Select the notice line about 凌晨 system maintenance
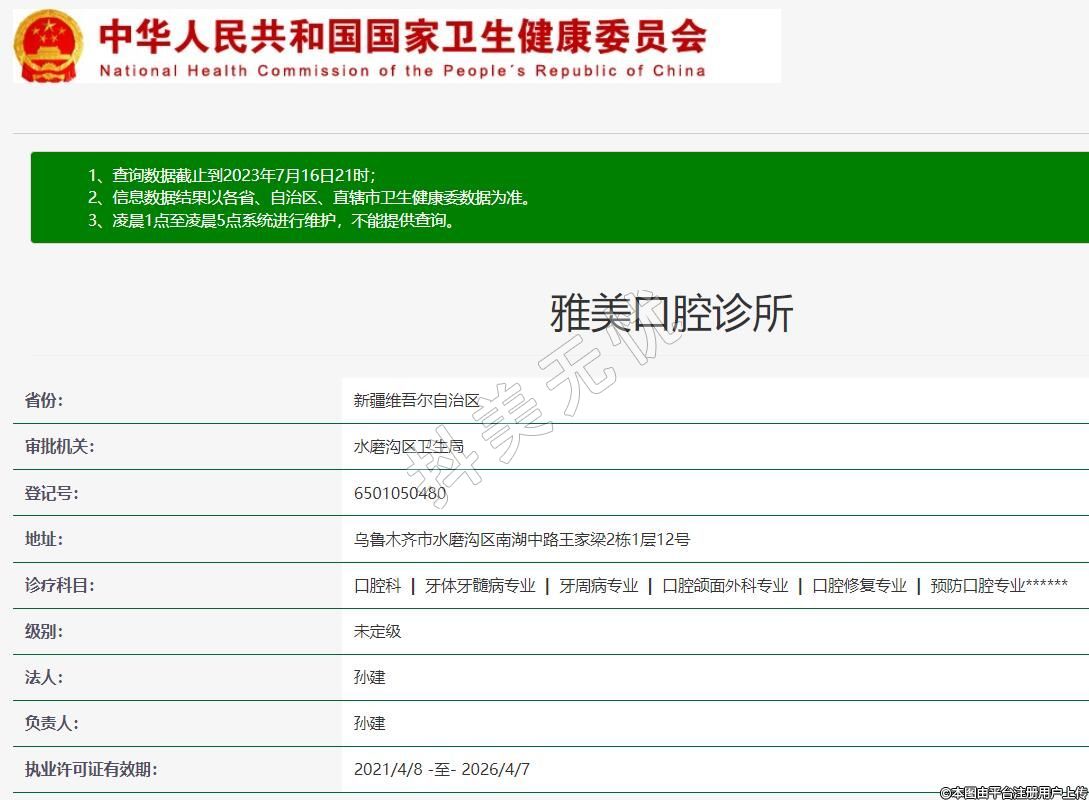The image size is (1089, 800). [x=272, y=221]
